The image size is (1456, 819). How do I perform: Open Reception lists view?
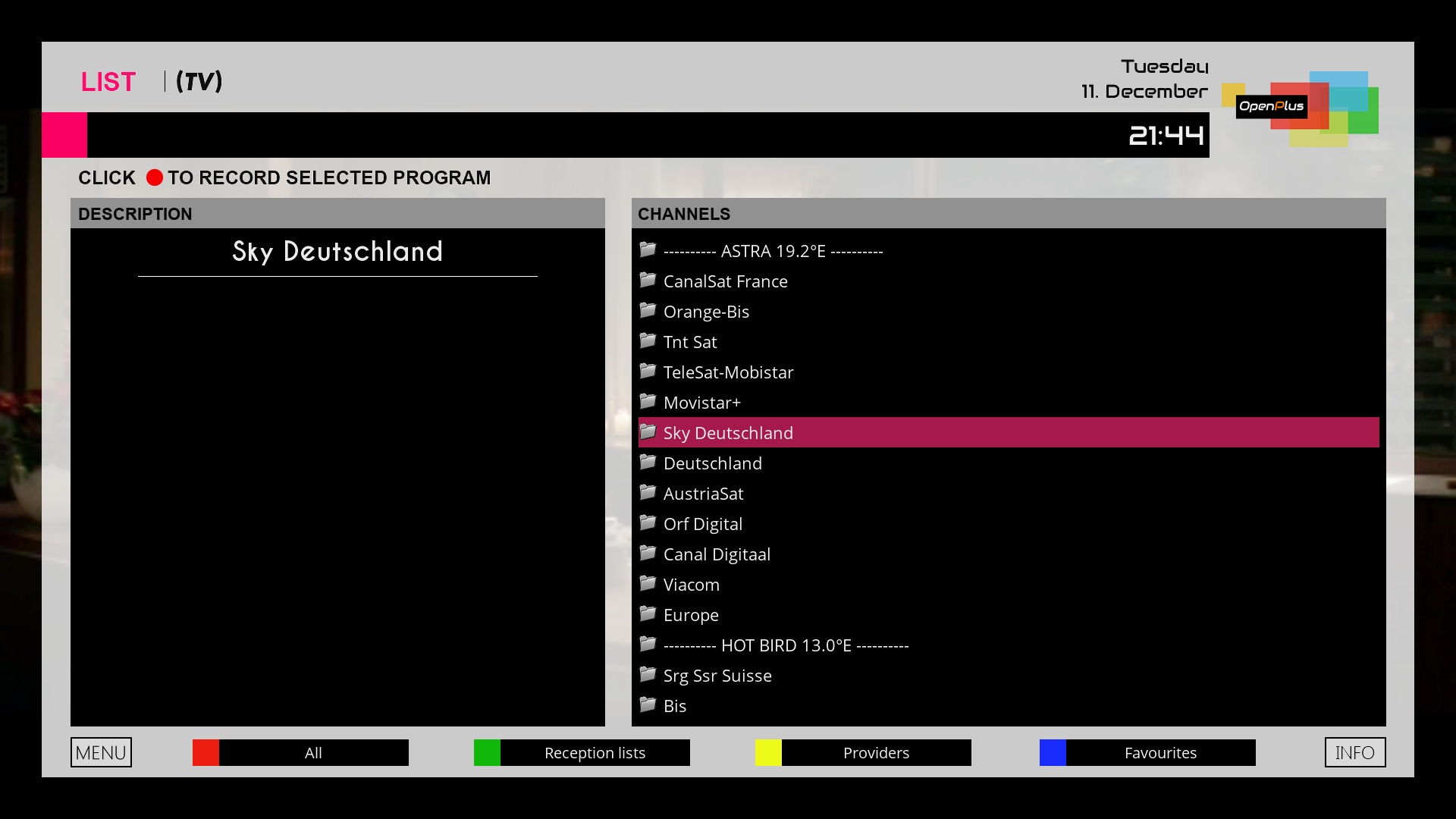595,752
